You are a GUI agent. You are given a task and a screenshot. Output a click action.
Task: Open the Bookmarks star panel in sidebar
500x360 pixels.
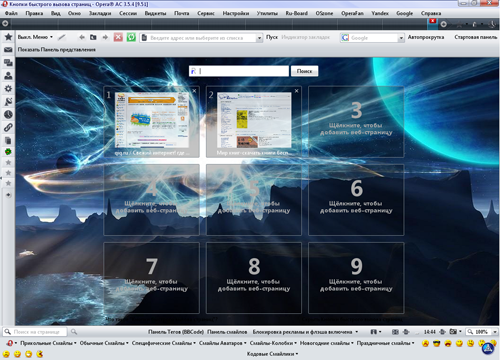[8, 37]
